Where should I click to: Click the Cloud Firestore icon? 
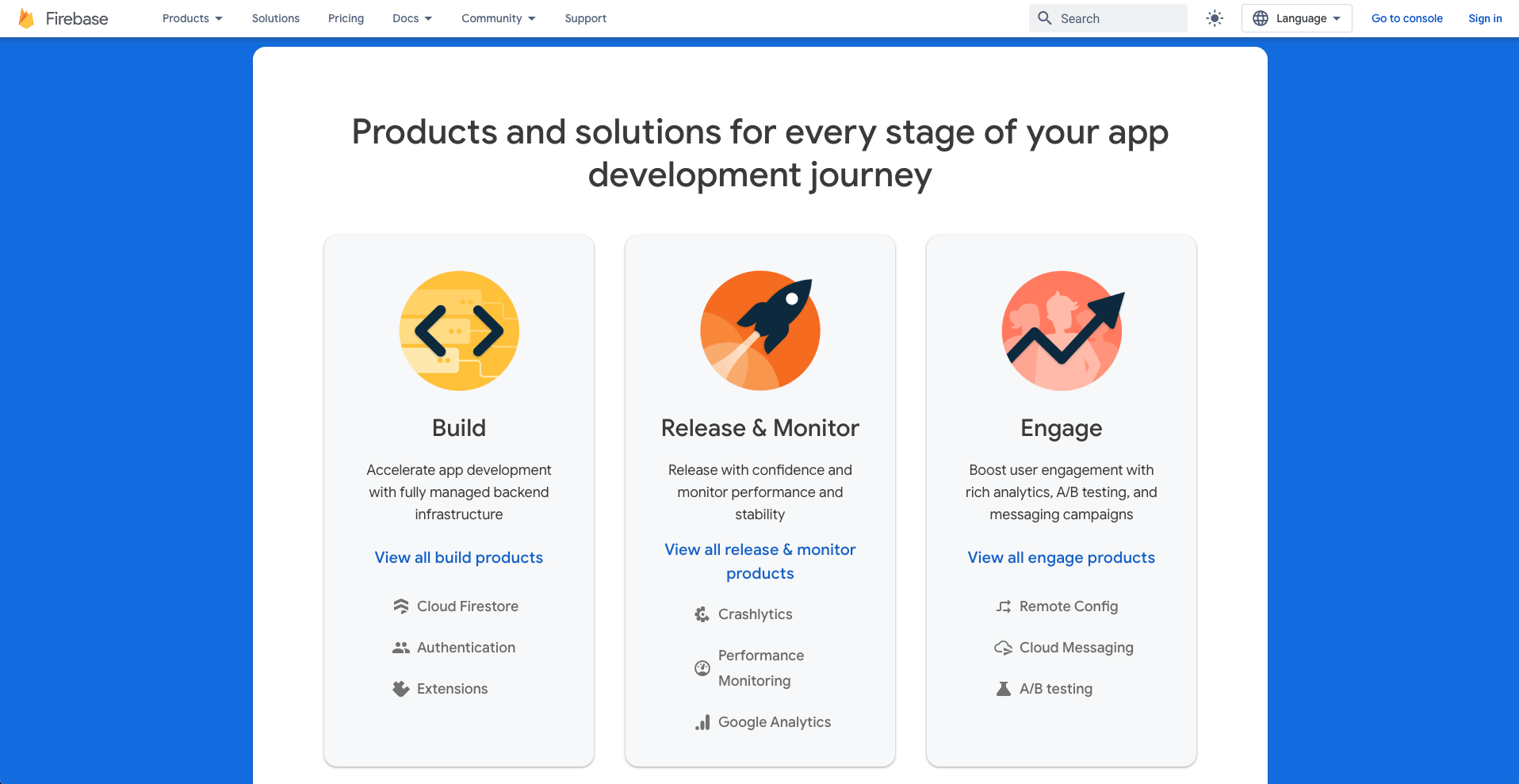401,606
